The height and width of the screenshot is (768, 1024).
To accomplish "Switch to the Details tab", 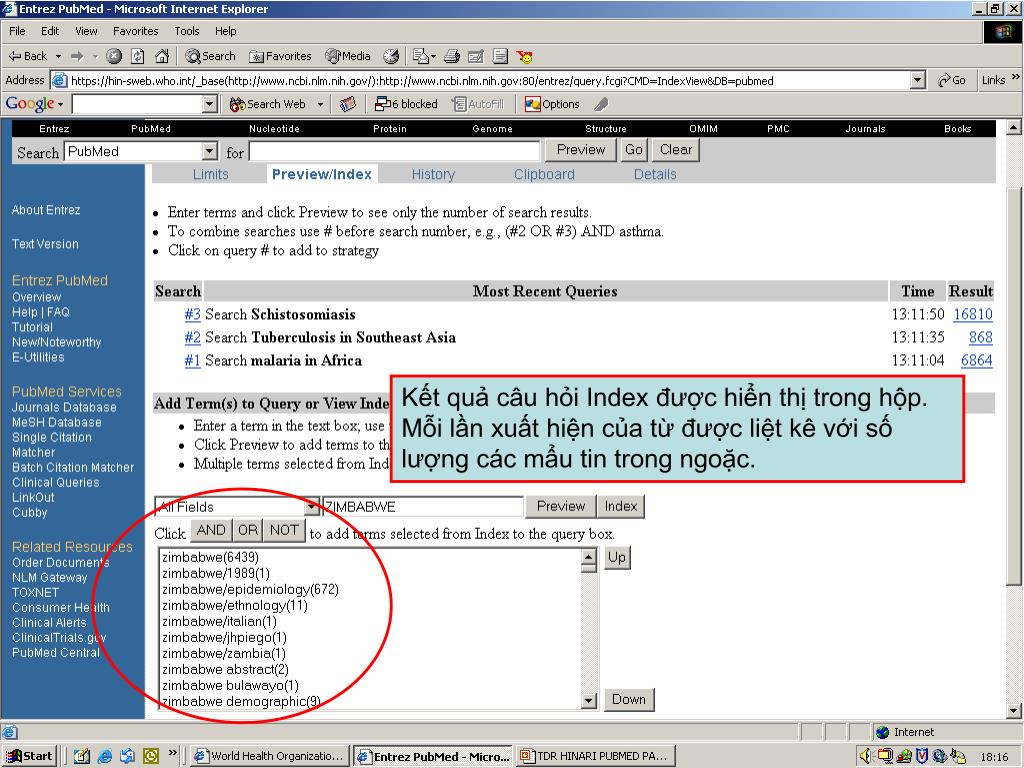I will click(x=655, y=174).
